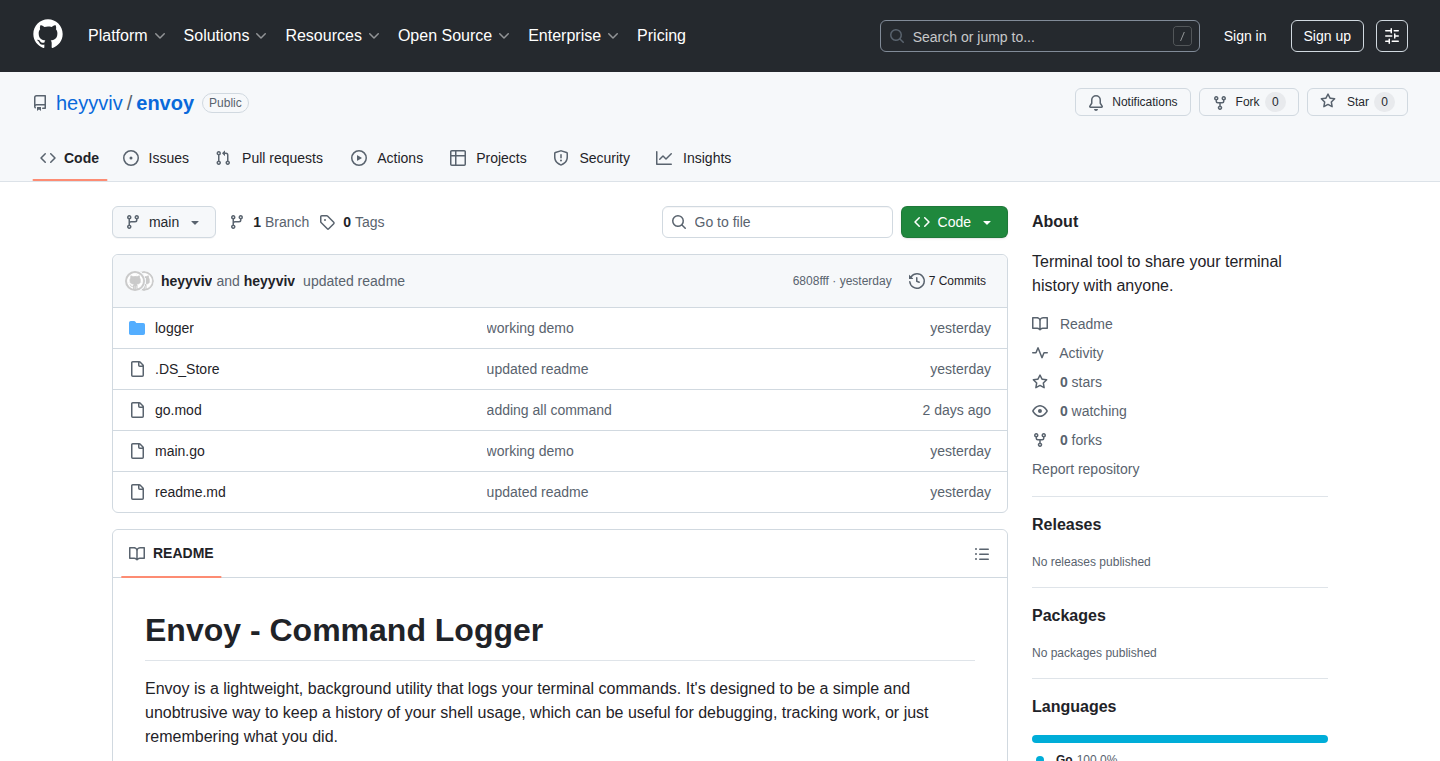
Task: Click the pulse icon beside Activity
Action: (x=1040, y=353)
